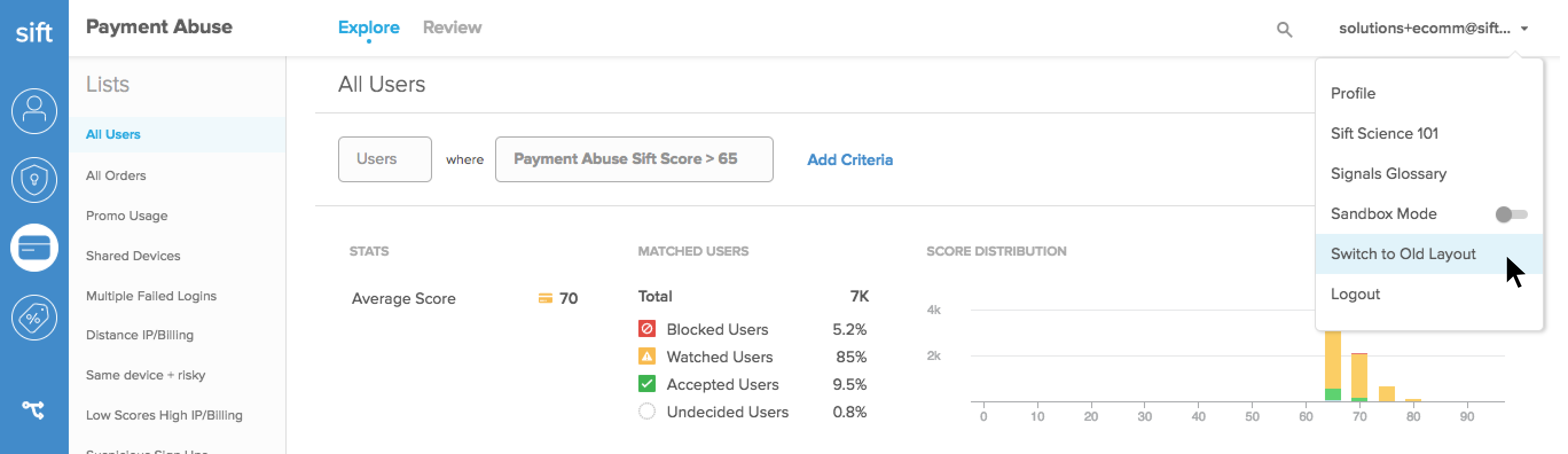This screenshot has height=454, width=1568.
Task: Click the Sift logo
Action: click(x=34, y=32)
